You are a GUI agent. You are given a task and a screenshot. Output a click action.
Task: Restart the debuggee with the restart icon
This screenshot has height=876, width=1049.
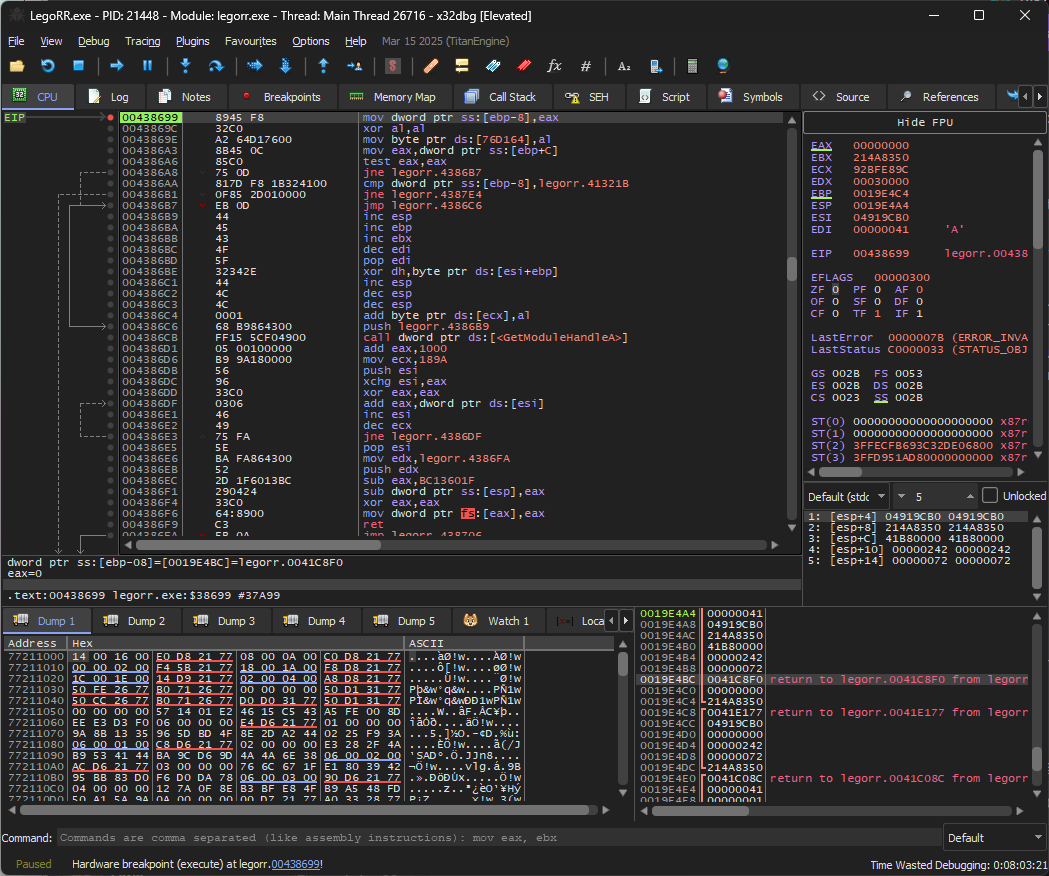tap(47, 66)
